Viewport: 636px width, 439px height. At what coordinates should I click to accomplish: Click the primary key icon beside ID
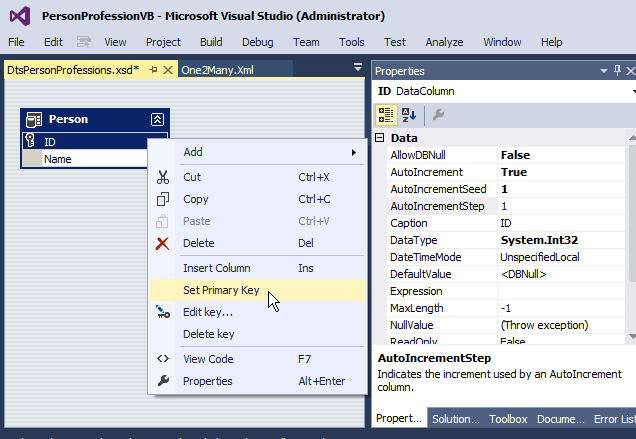click(x=30, y=141)
